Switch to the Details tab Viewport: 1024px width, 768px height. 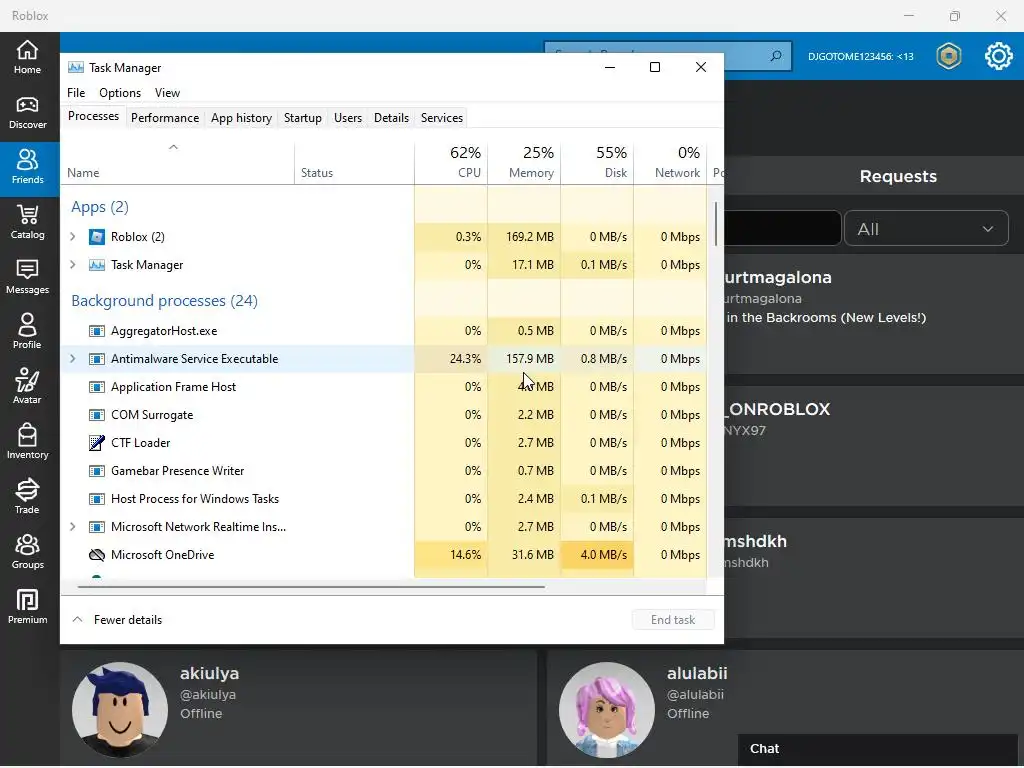[391, 118]
